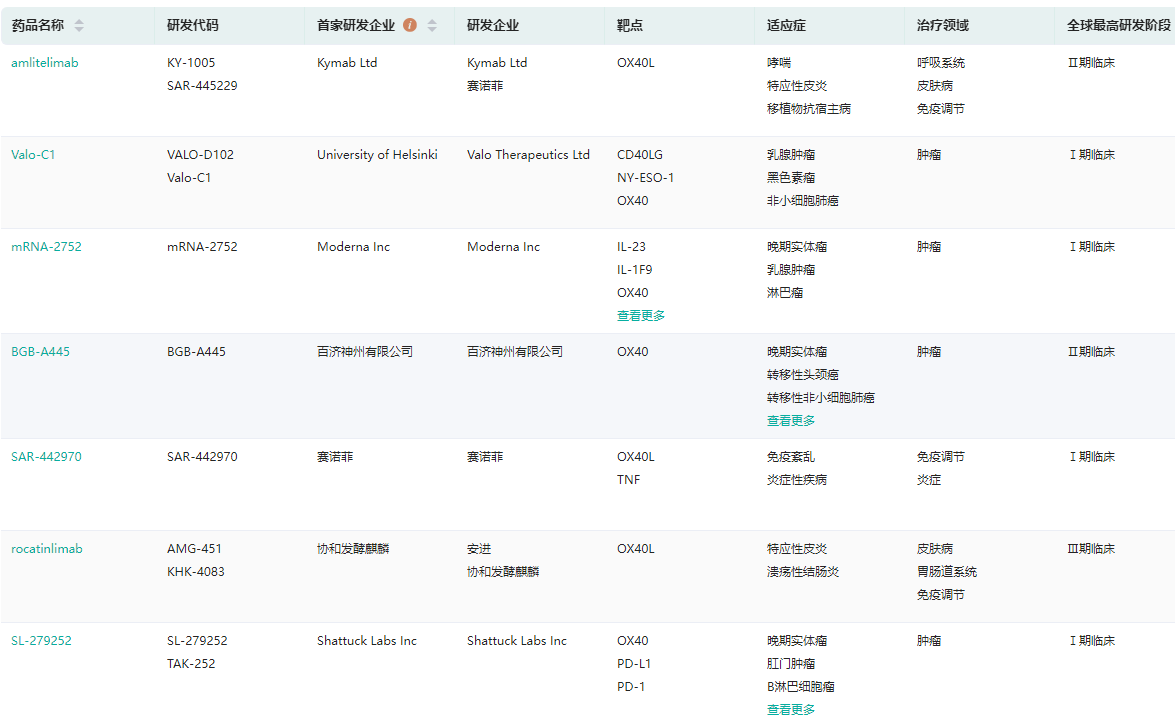Click the 靶点 column header
Screen dimensions: 1175x723
pos(629,25)
